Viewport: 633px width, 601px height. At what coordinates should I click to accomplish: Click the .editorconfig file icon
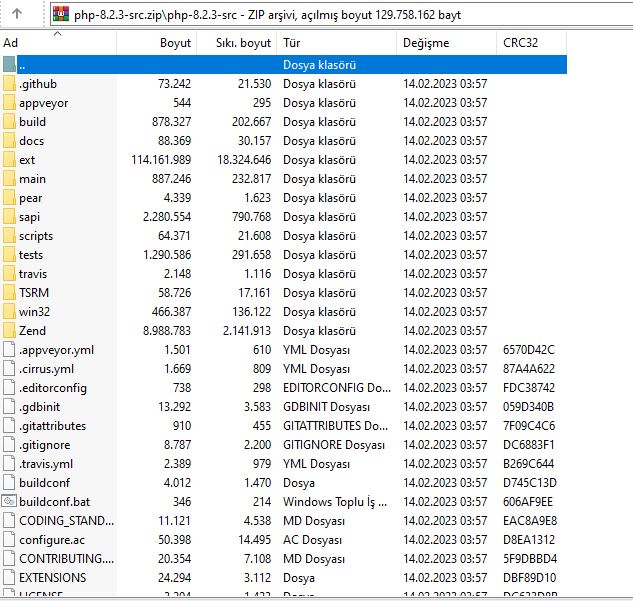[9, 387]
